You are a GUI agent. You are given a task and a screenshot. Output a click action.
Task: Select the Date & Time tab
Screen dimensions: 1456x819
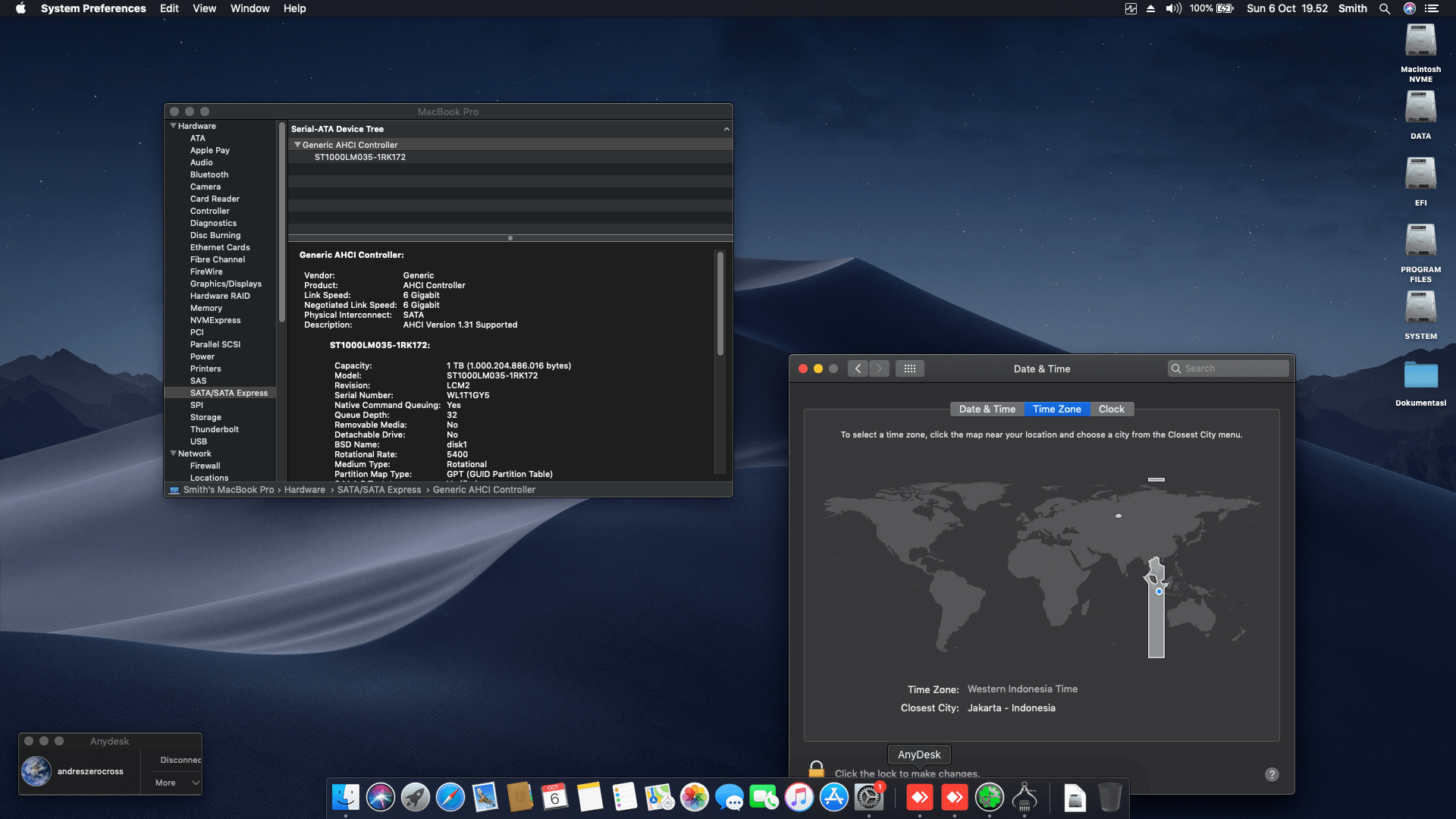tap(986, 409)
